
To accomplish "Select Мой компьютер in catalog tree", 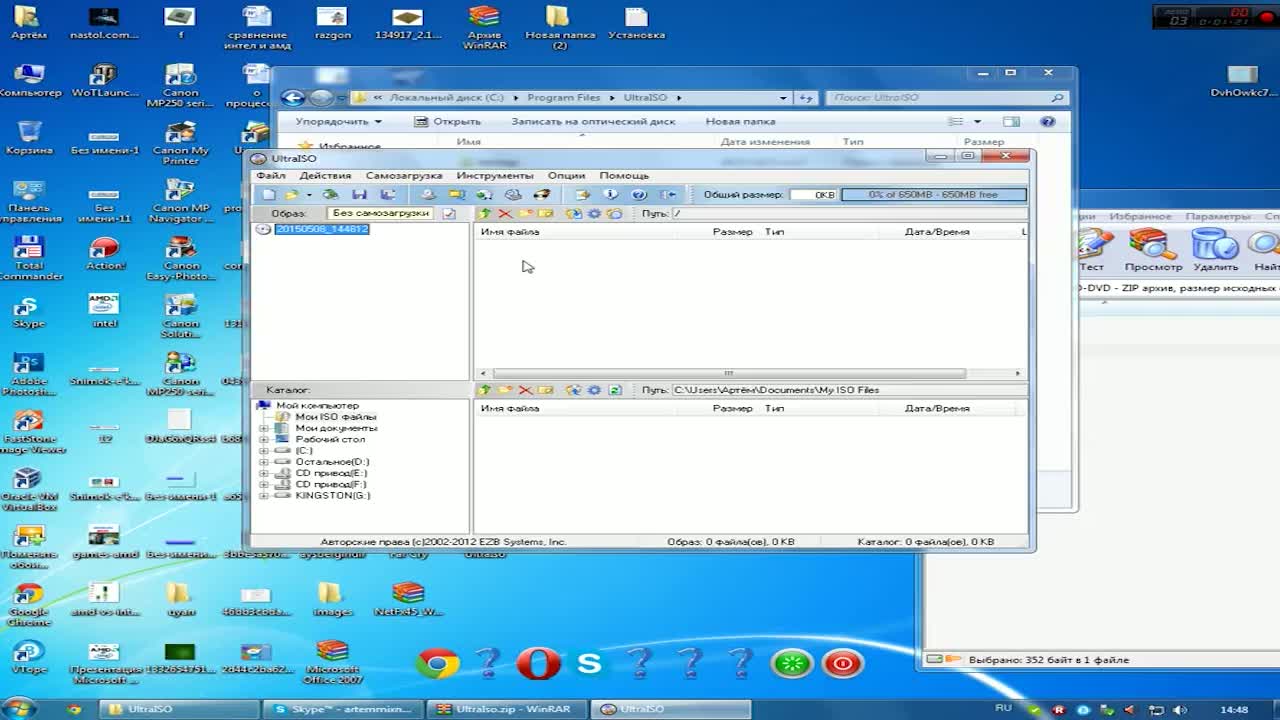I will 317,405.
